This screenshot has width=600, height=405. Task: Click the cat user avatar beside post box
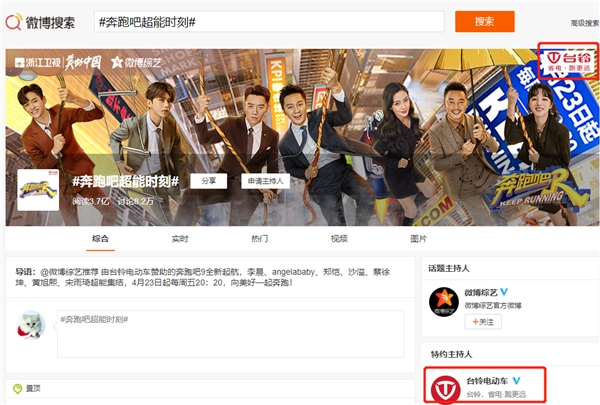point(31,325)
